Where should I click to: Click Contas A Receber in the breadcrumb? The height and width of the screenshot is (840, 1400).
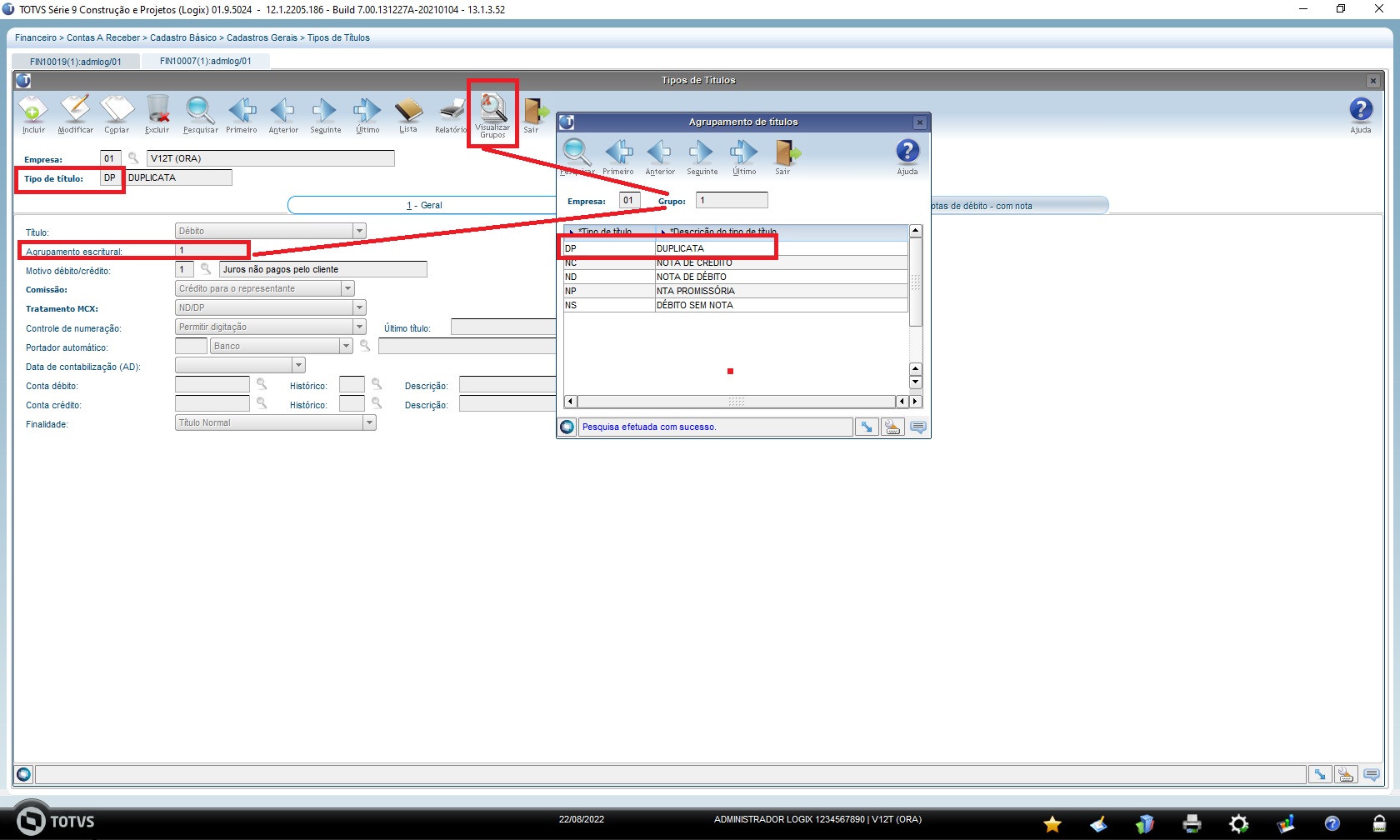(x=103, y=37)
